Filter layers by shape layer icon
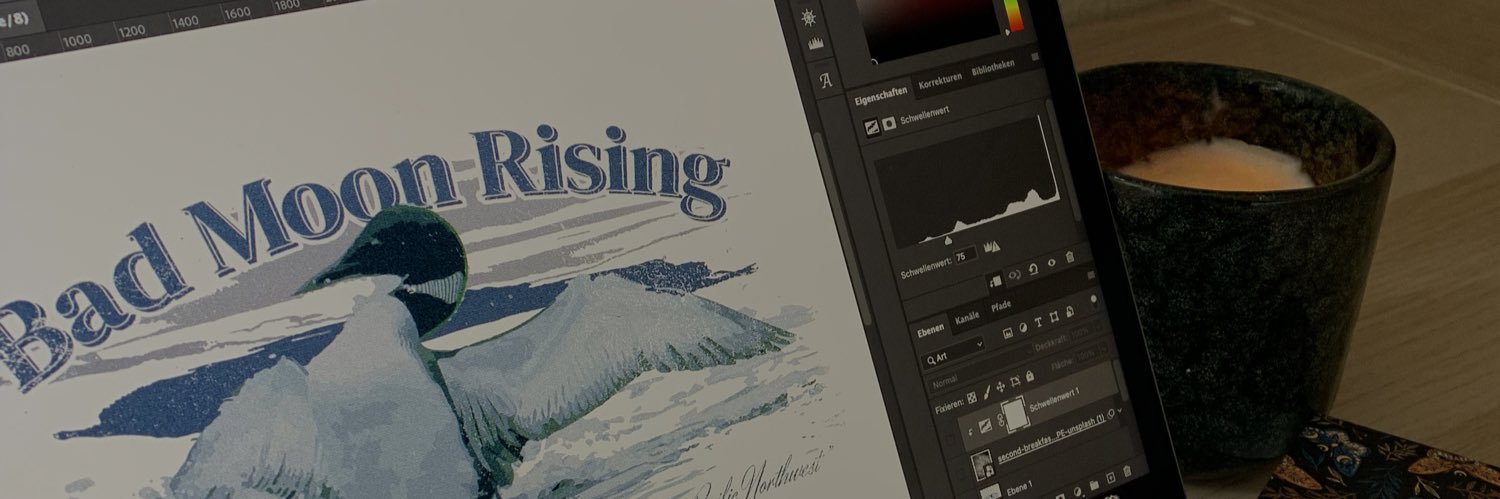The height and width of the screenshot is (499, 1500). coord(1054,317)
